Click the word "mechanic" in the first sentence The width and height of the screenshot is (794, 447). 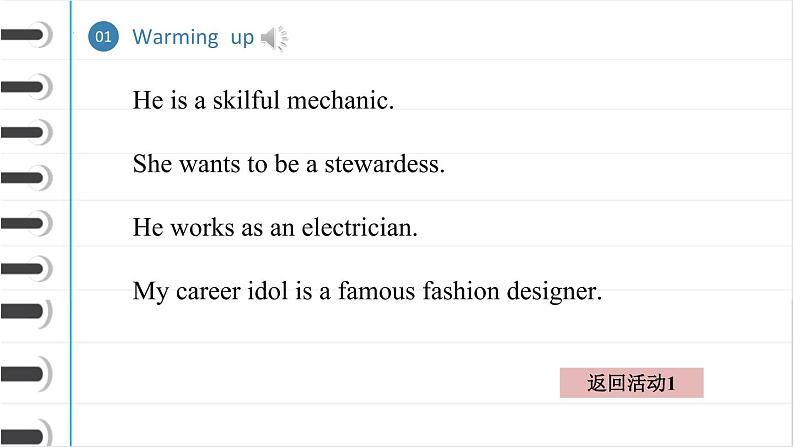[x=343, y=100]
